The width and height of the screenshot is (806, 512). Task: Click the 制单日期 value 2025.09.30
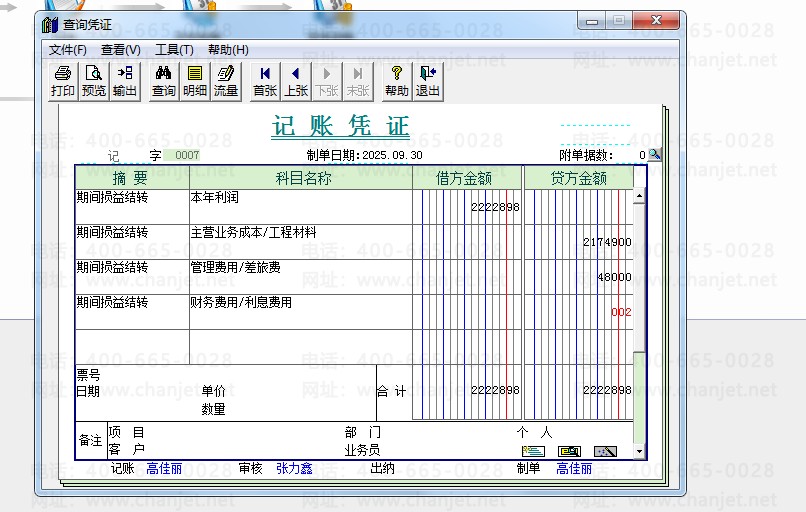coord(392,155)
